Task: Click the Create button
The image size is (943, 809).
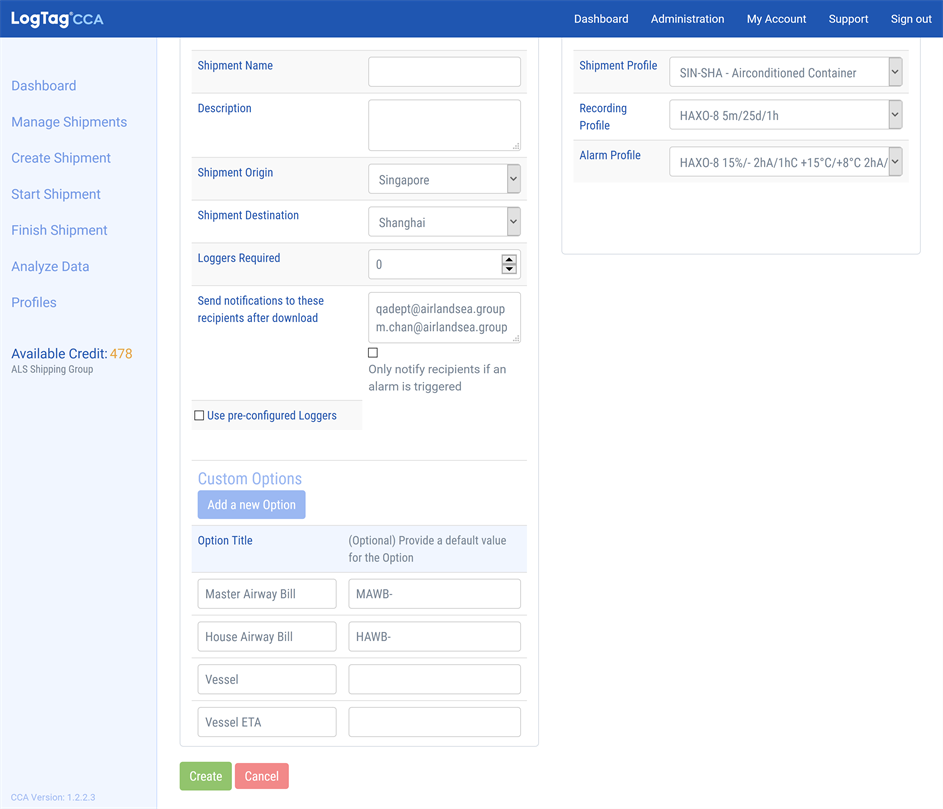Action: point(205,776)
